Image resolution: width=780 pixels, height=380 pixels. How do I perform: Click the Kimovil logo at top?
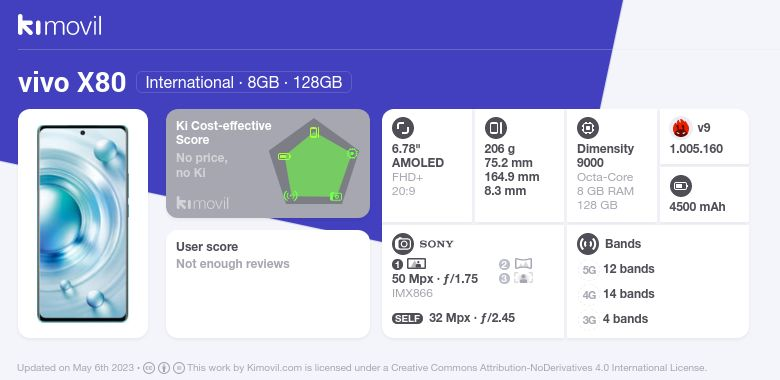60,25
